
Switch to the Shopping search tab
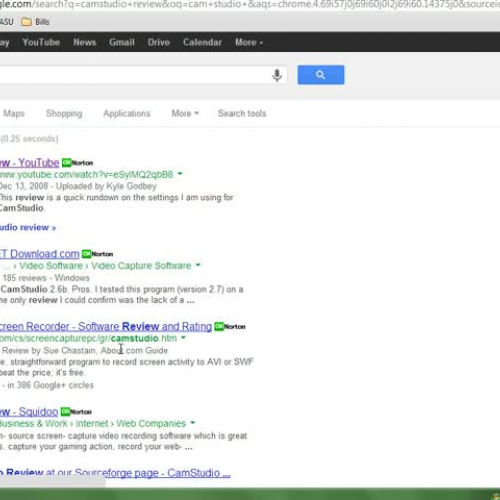pyautogui.click(x=64, y=114)
